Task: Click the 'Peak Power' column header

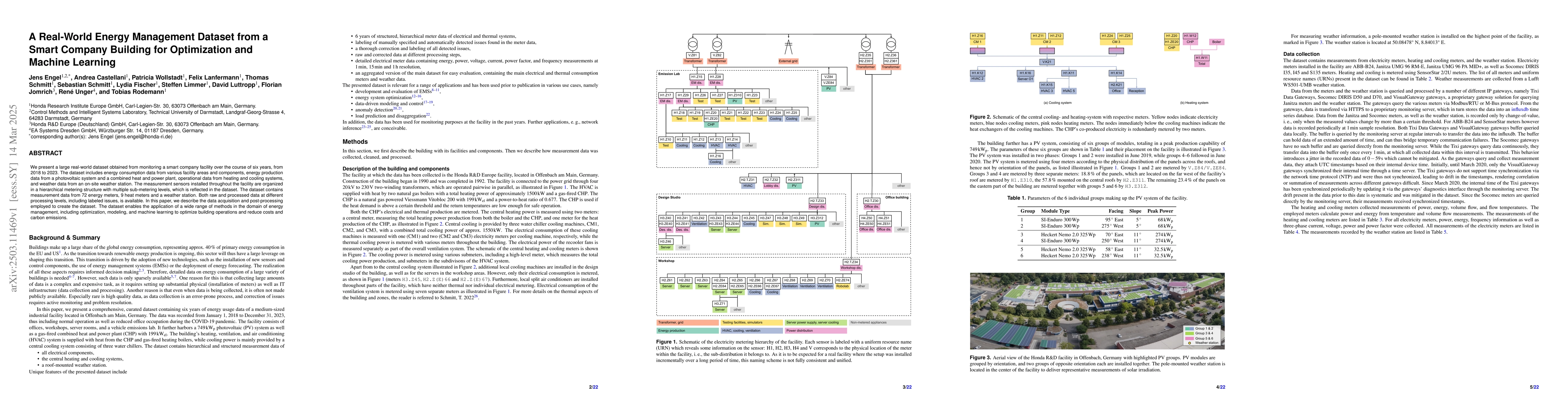Action: (1160, 210)
